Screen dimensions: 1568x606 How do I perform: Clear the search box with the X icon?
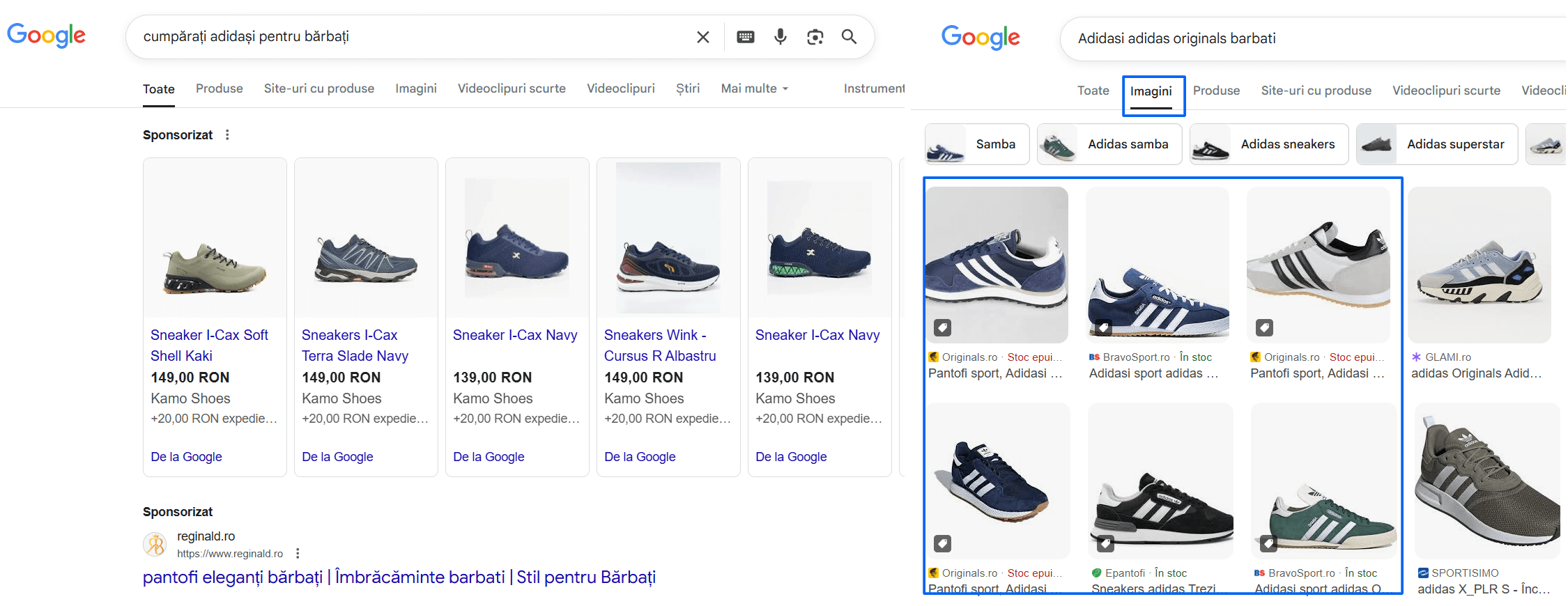(702, 37)
